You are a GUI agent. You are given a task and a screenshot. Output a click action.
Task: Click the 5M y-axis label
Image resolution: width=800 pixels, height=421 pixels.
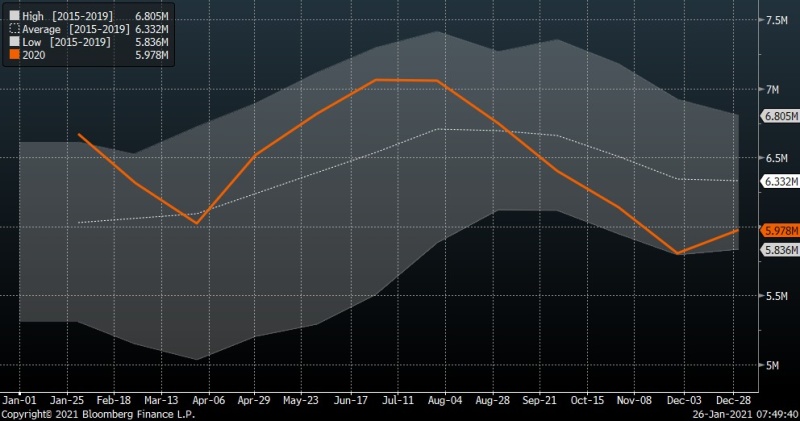point(772,365)
